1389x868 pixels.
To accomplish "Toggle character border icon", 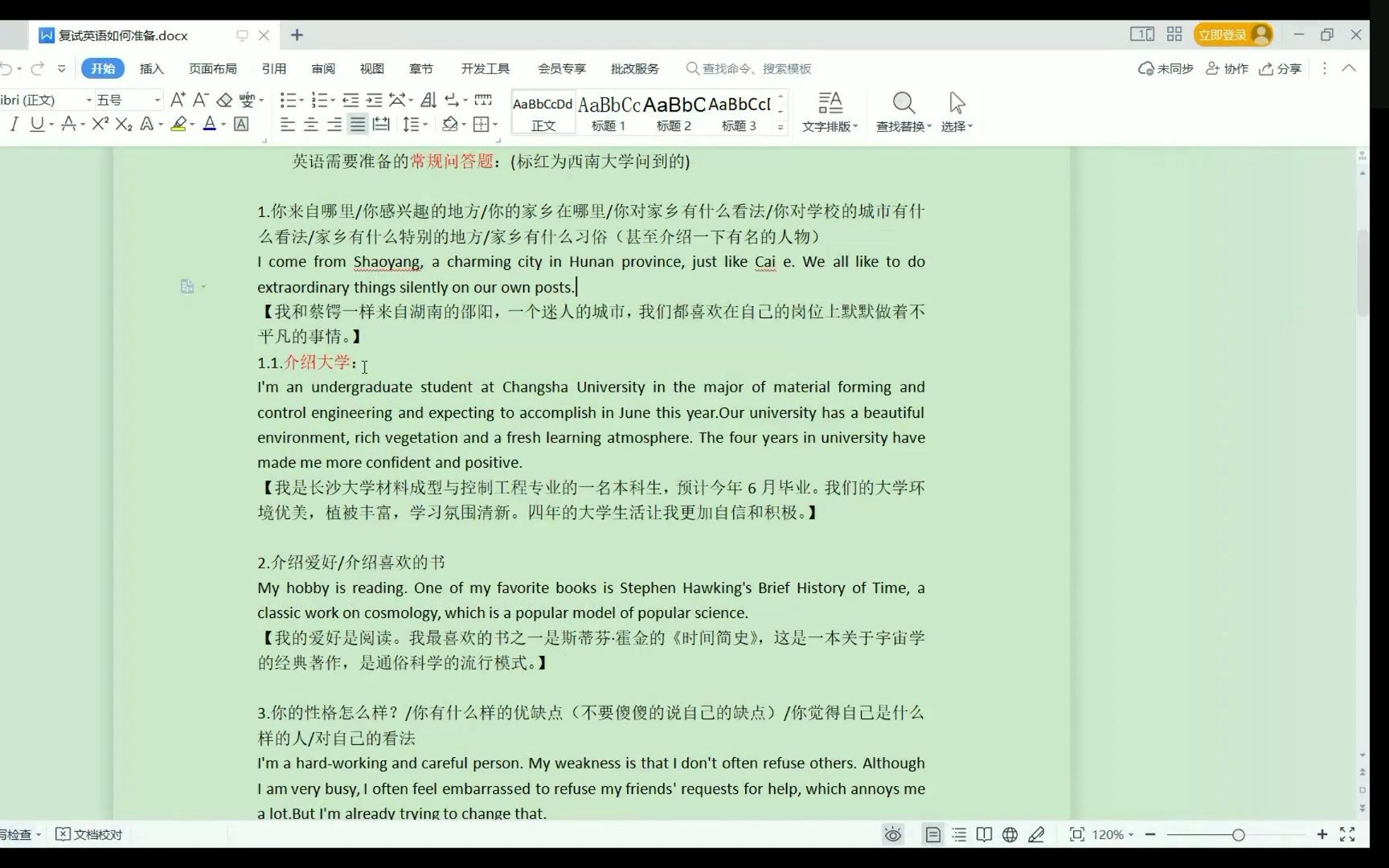I will (x=241, y=124).
